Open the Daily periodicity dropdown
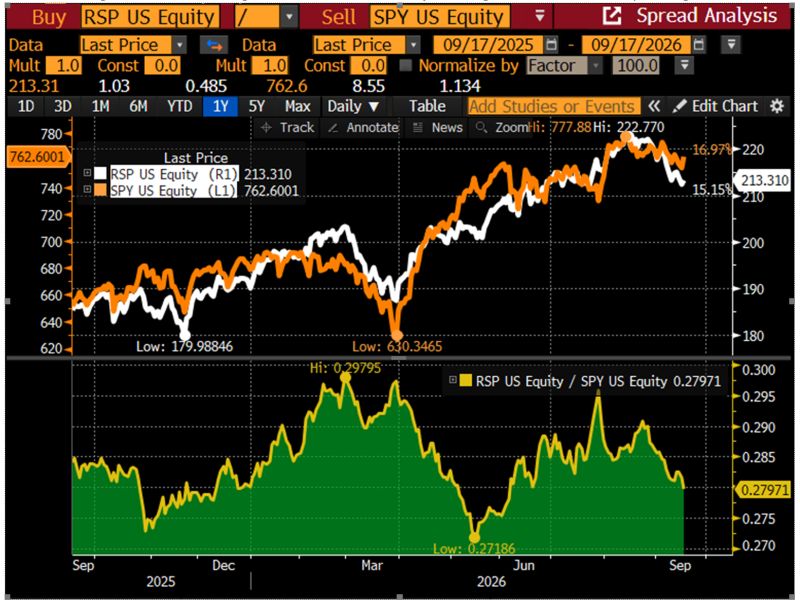 (353, 106)
